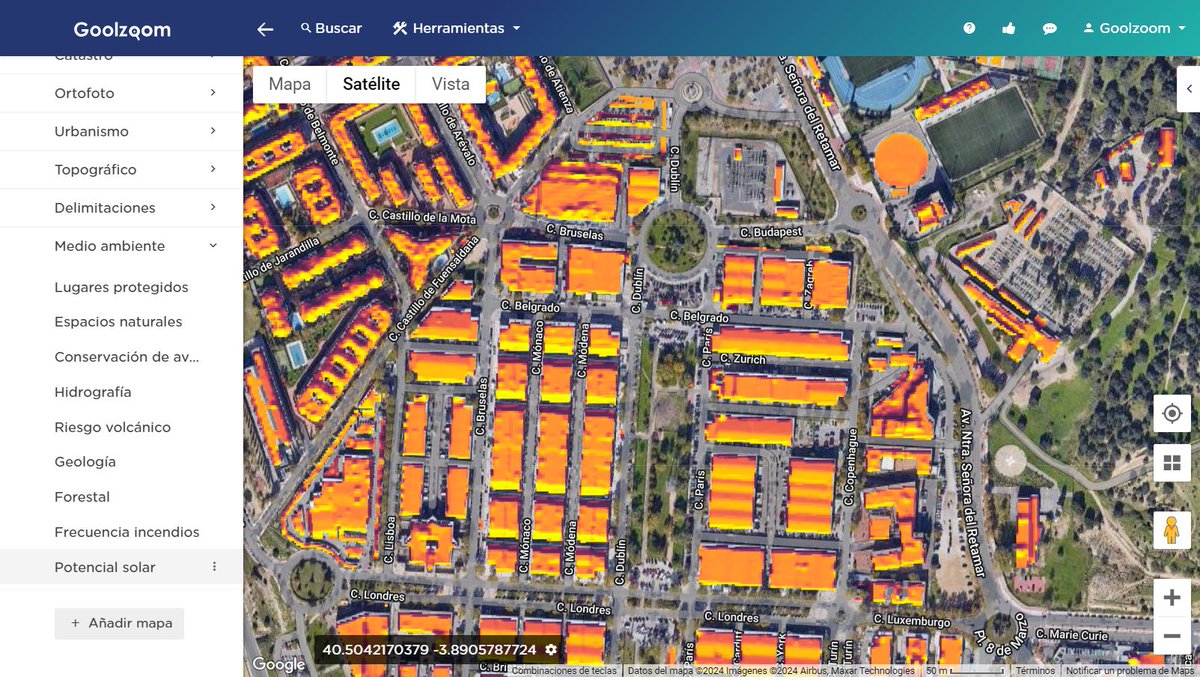This screenshot has width=1200, height=677.
Task: Open the comments speech bubble icon
Action: [x=1049, y=29]
